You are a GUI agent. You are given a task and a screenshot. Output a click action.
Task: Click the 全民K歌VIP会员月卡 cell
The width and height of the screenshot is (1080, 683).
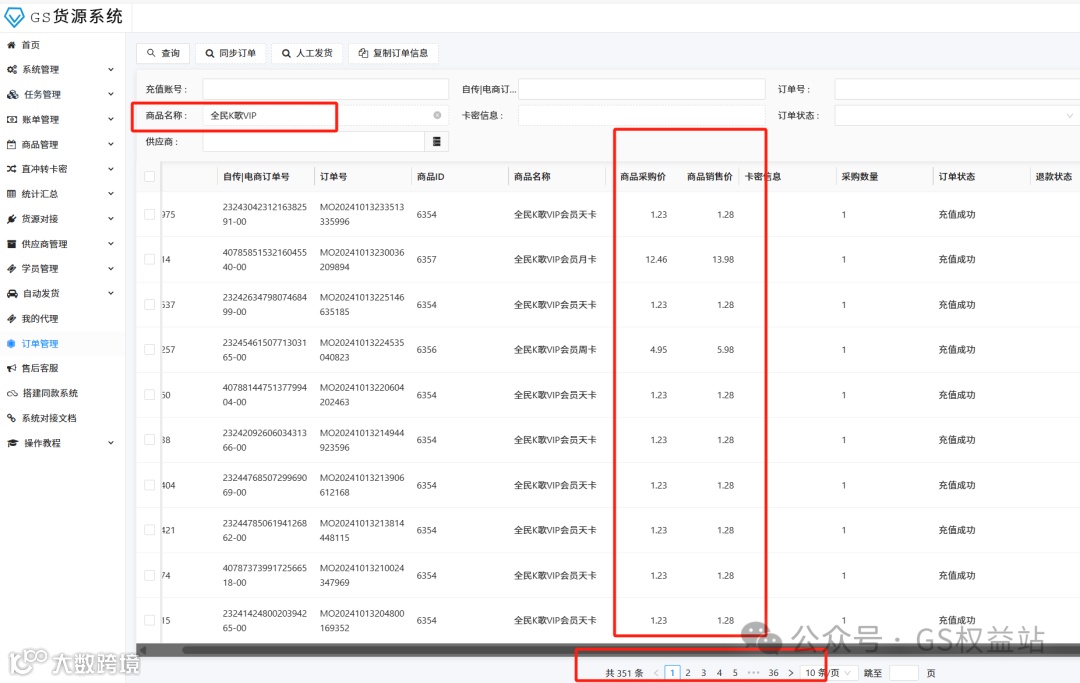tap(555, 260)
